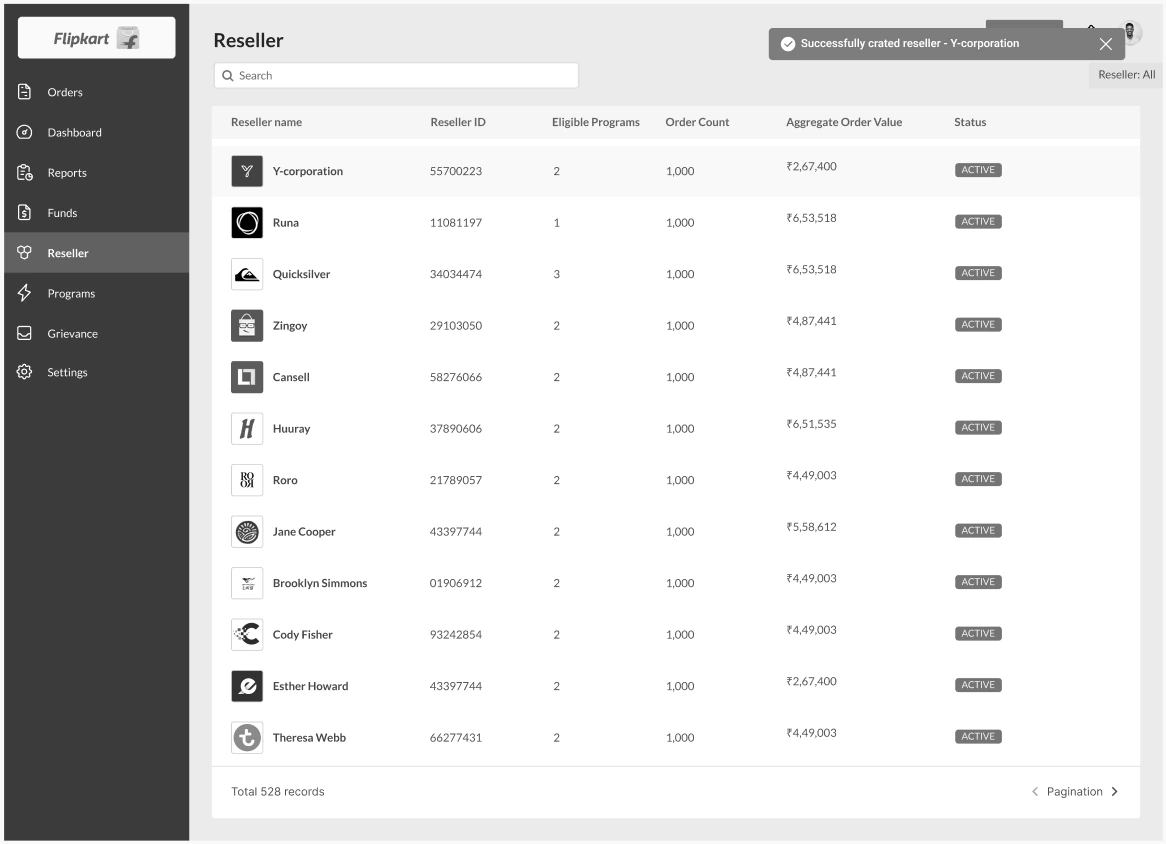
Task: Open the Grievance sidebar item
Action: (97, 333)
